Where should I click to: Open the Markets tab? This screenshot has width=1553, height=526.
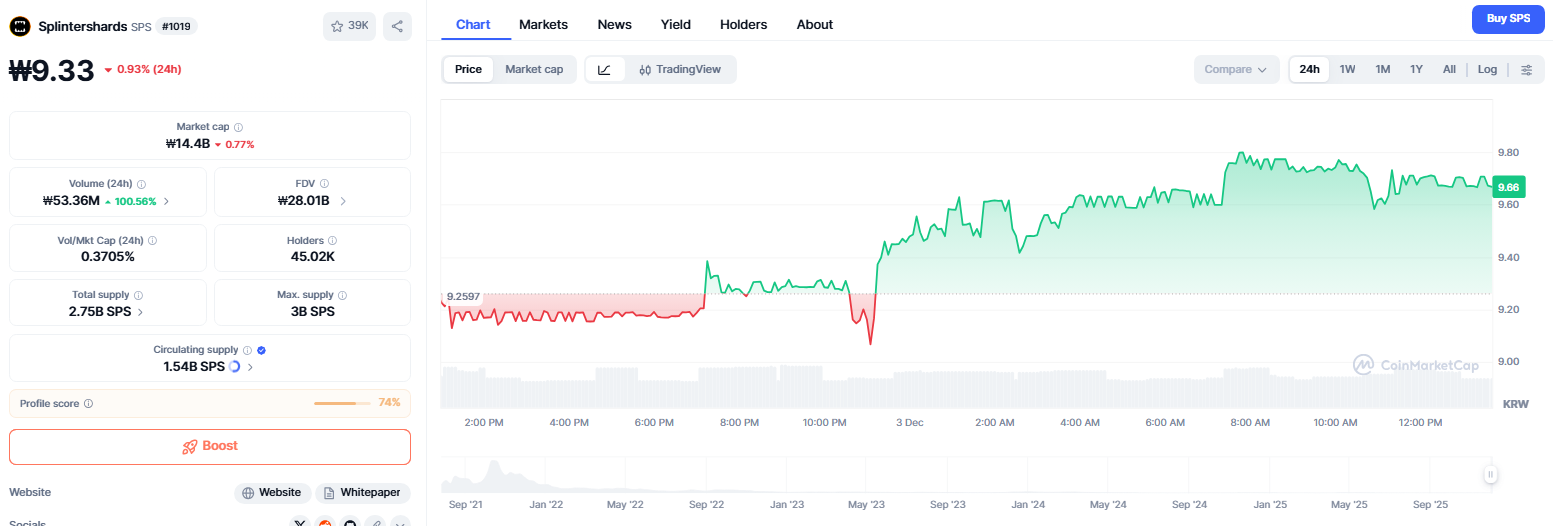point(543,24)
